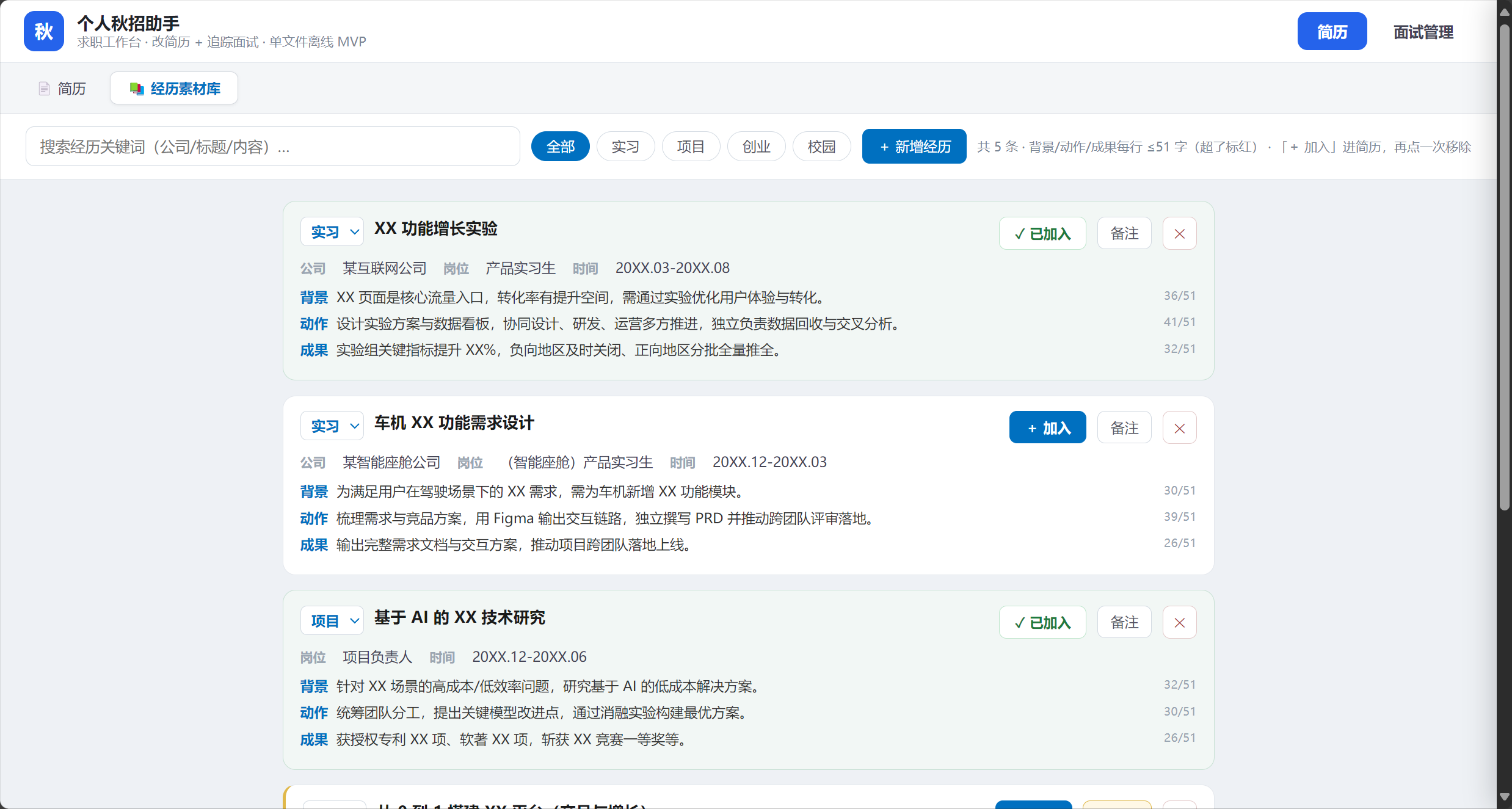Click time field 20XX.12-20XX.06
This screenshot has width=1512, height=809.
[529, 657]
